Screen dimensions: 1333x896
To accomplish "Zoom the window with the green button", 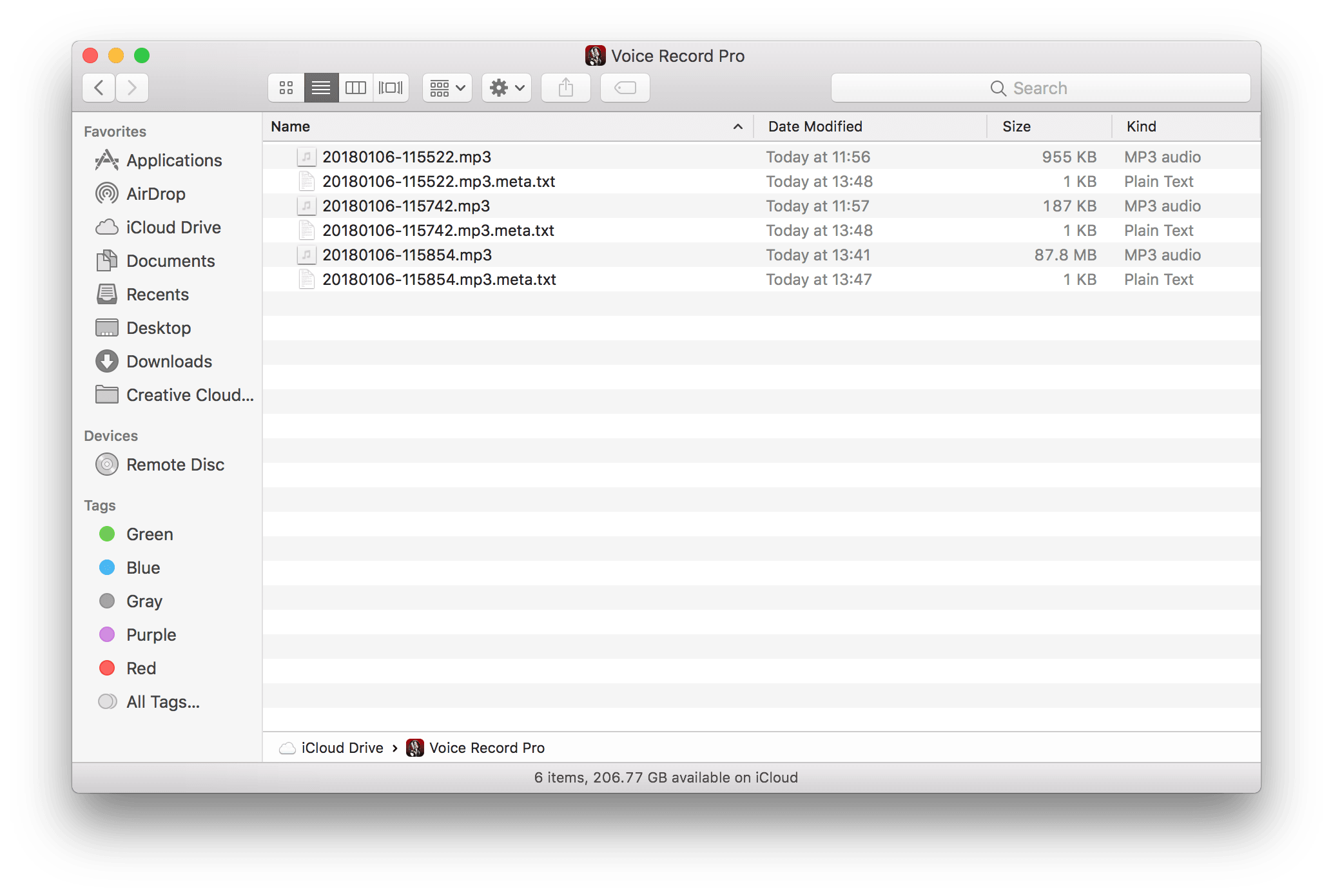I will click(142, 56).
